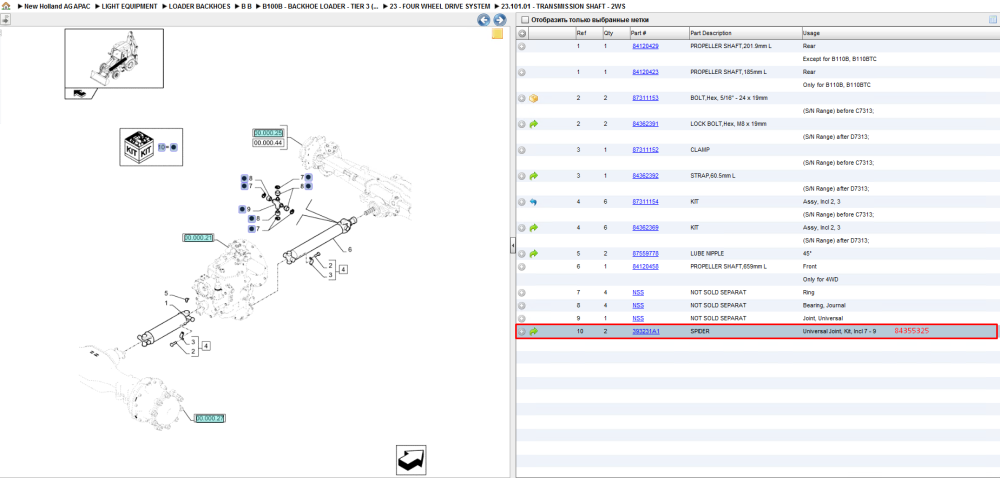Click the green arrow on the SPIDER row

(x=534, y=331)
